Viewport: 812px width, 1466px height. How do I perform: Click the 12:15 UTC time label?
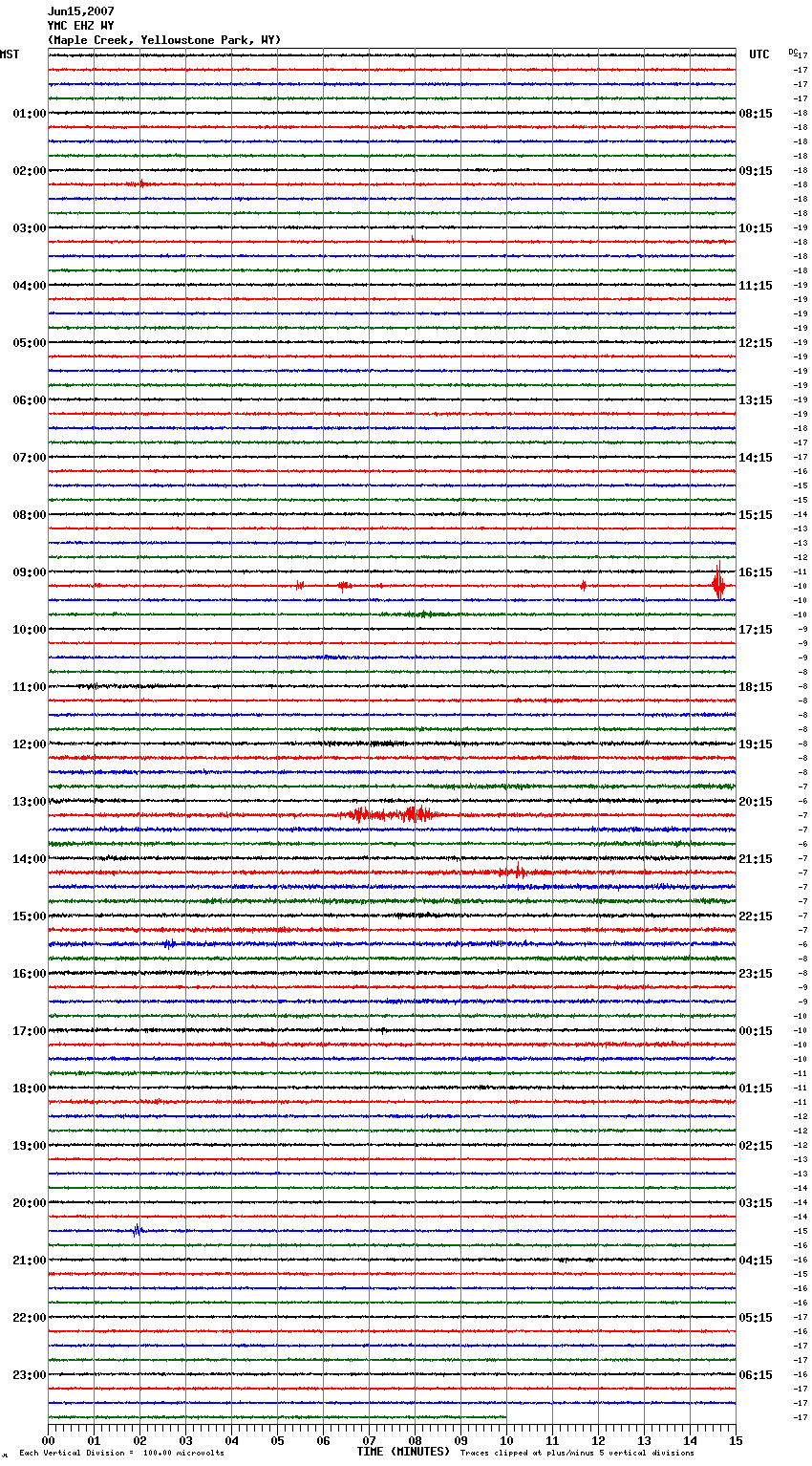pos(756,343)
